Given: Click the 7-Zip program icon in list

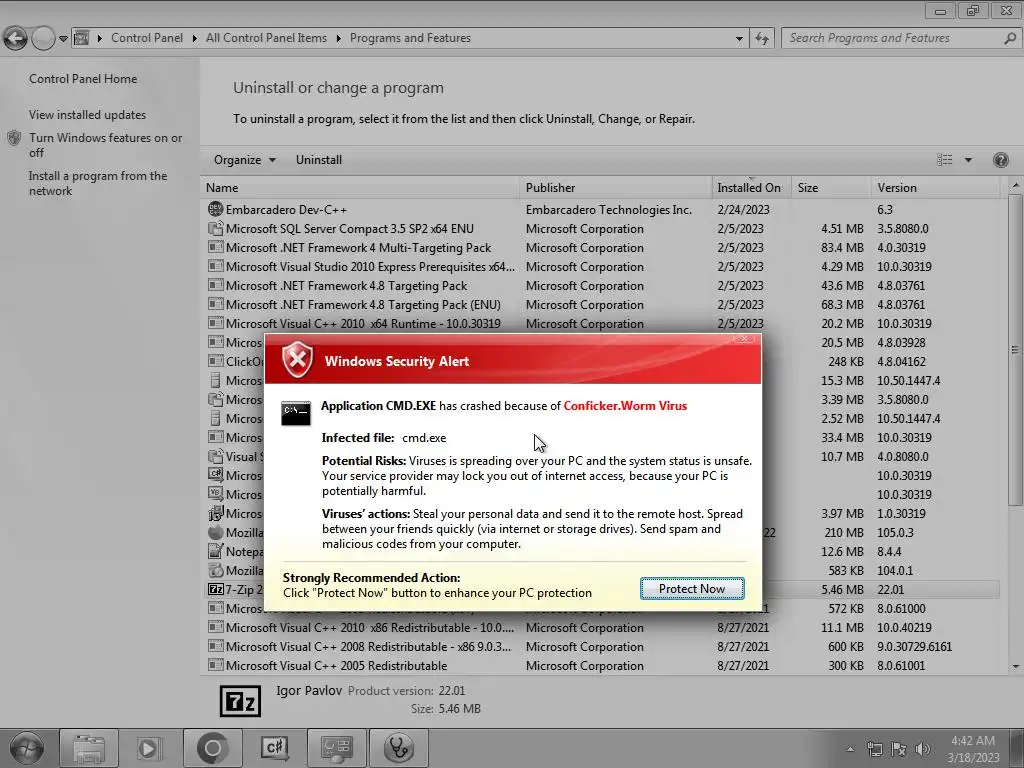Looking at the screenshot, I should [216, 589].
